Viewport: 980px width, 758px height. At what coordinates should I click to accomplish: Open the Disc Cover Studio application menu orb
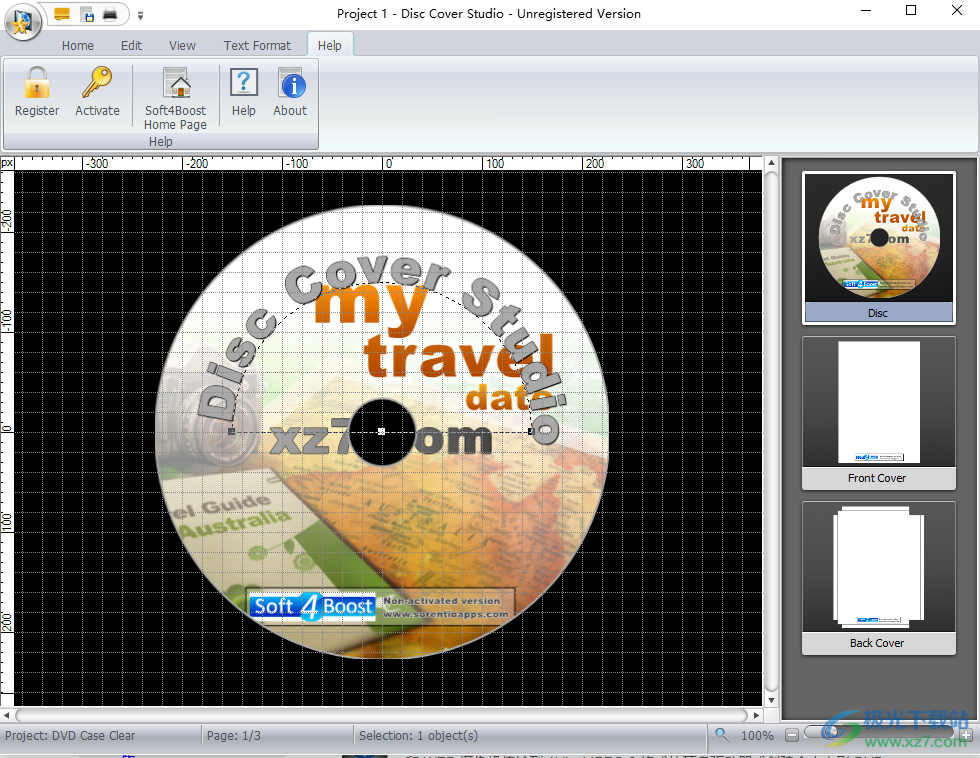(x=23, y=22)
